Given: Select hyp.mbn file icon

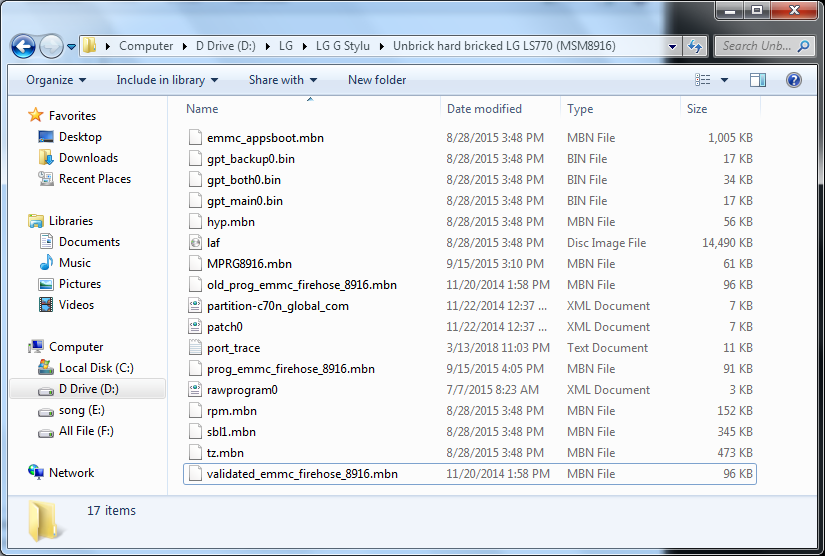Looking at the screenshot, I should coord(195,221).
